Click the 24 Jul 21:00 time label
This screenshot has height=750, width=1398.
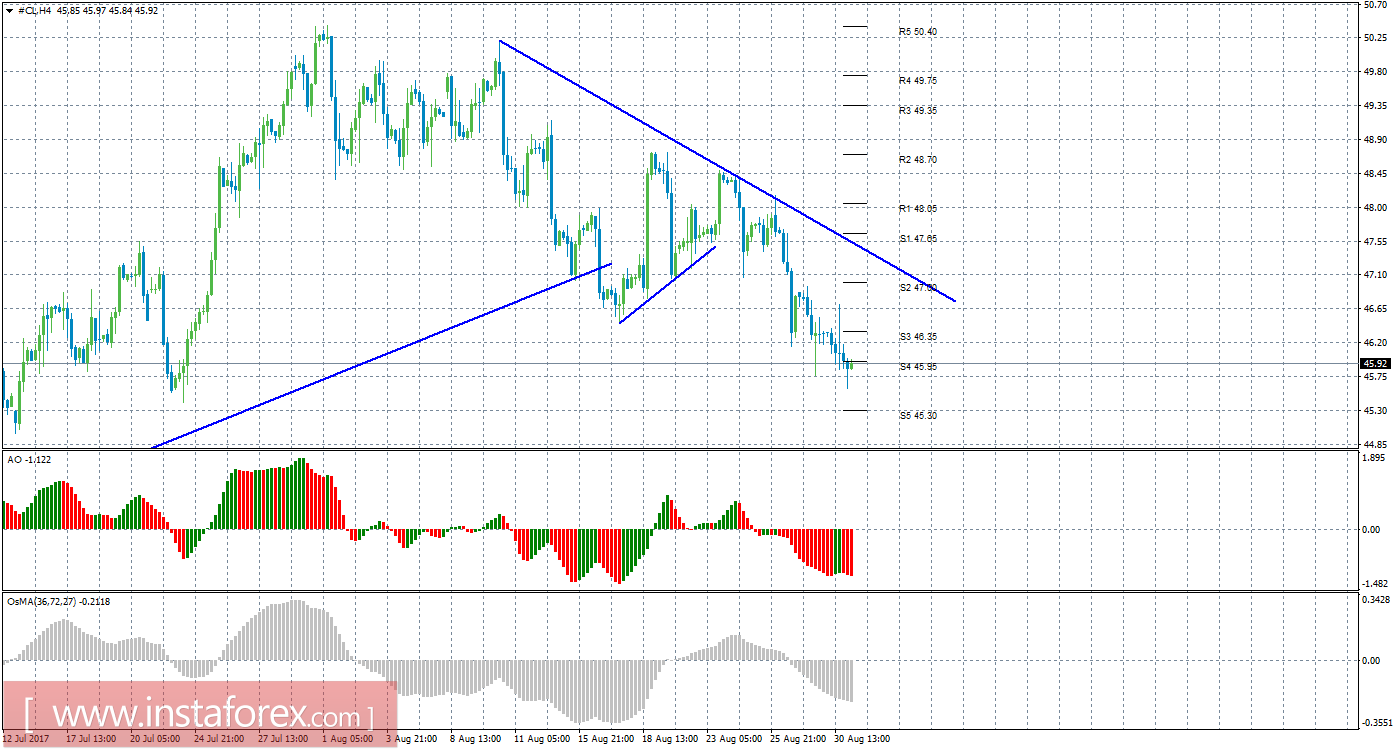point(218,740)
